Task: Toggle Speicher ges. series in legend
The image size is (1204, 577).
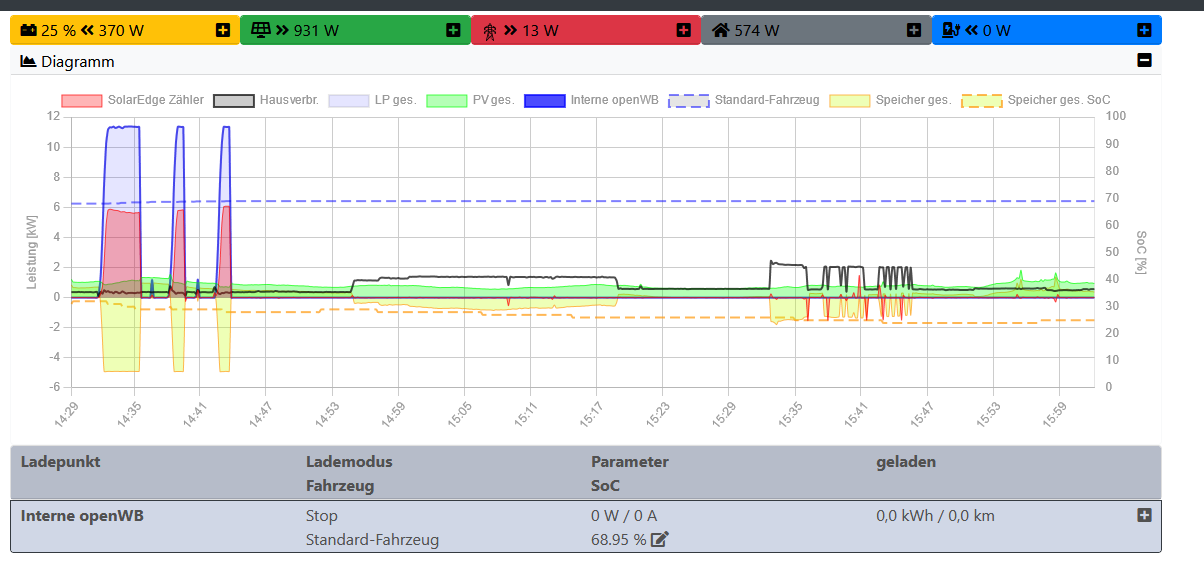Action: coord(890,100)
